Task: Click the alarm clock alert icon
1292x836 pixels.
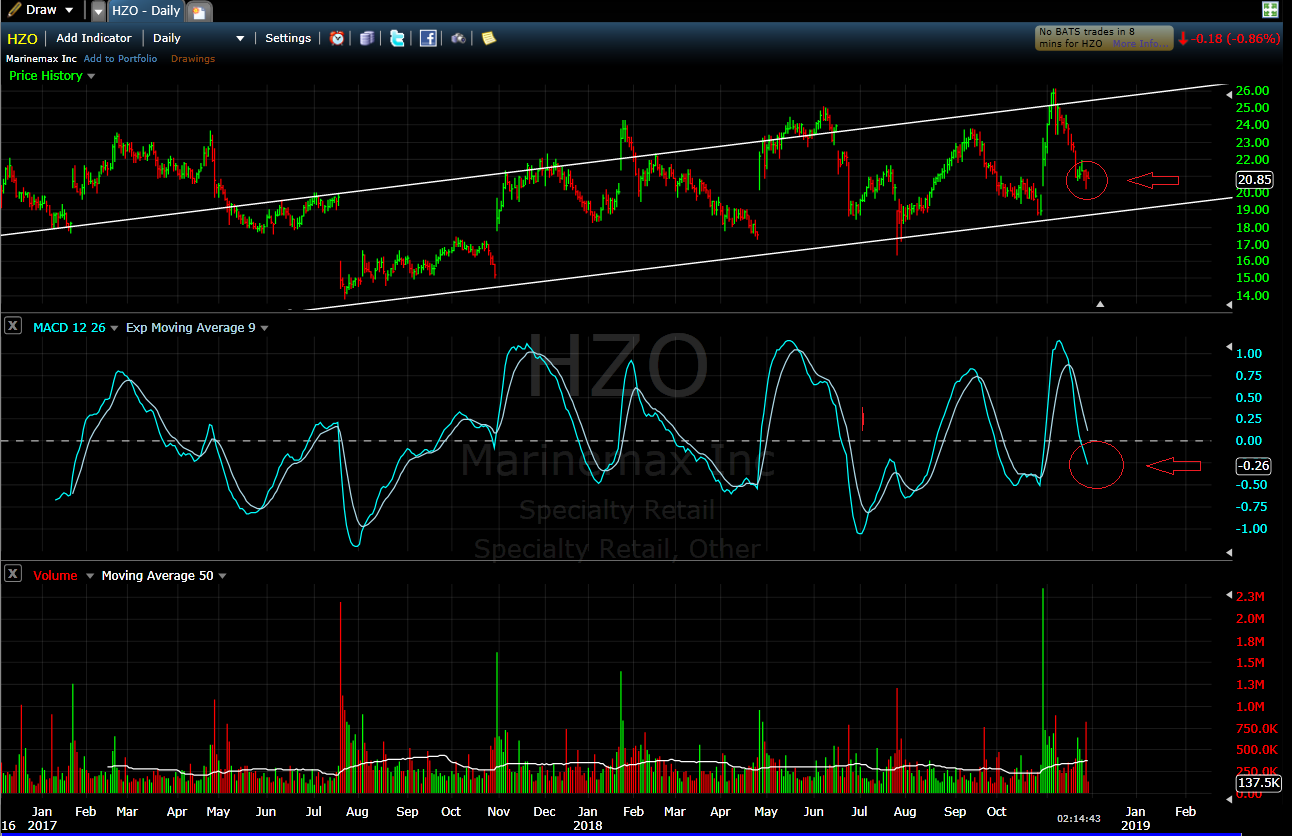Action: 337,38
